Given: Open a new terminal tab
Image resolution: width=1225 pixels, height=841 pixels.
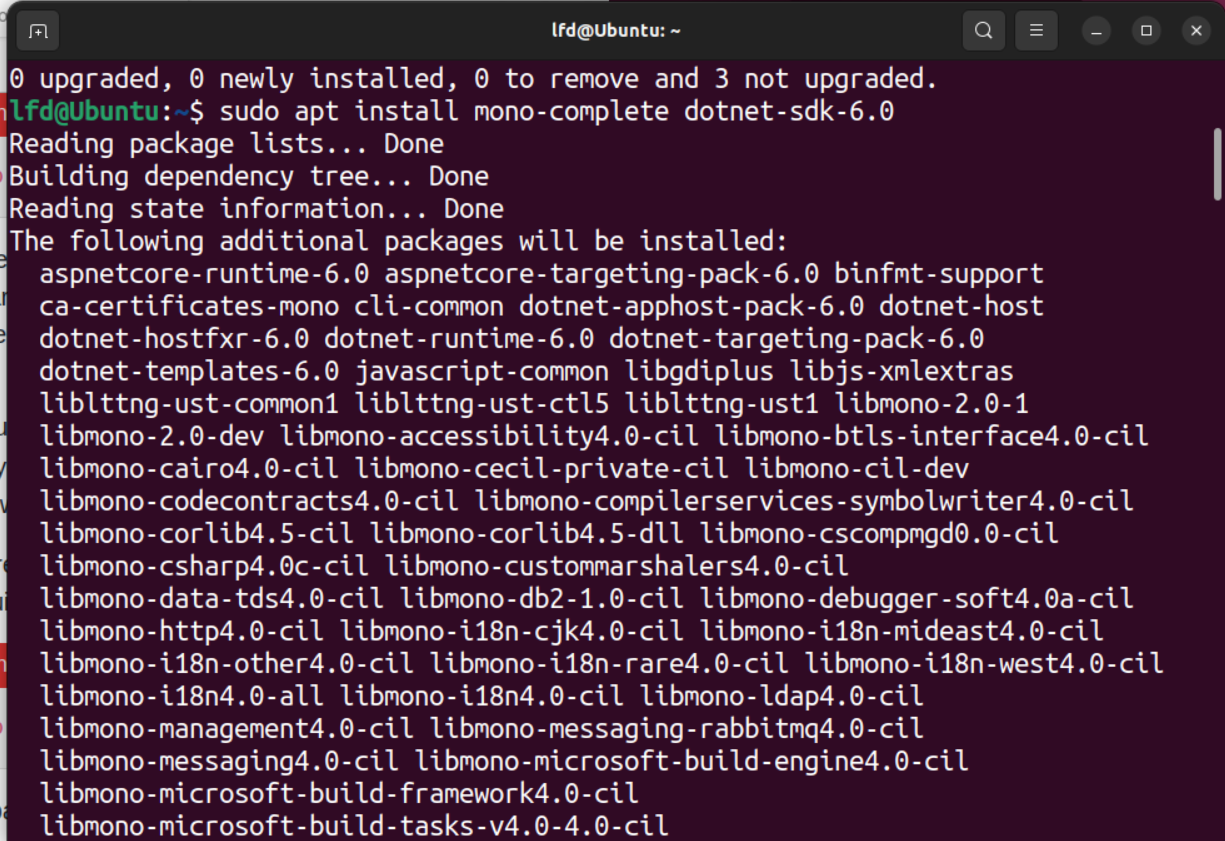Looking at the screenshot, I should click(x=38, y=31).
